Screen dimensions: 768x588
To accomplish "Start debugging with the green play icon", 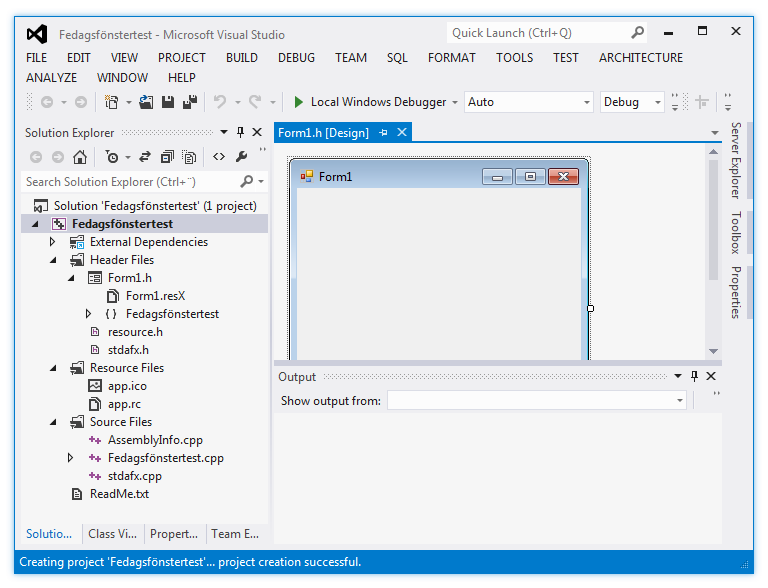I will point(298,102).
